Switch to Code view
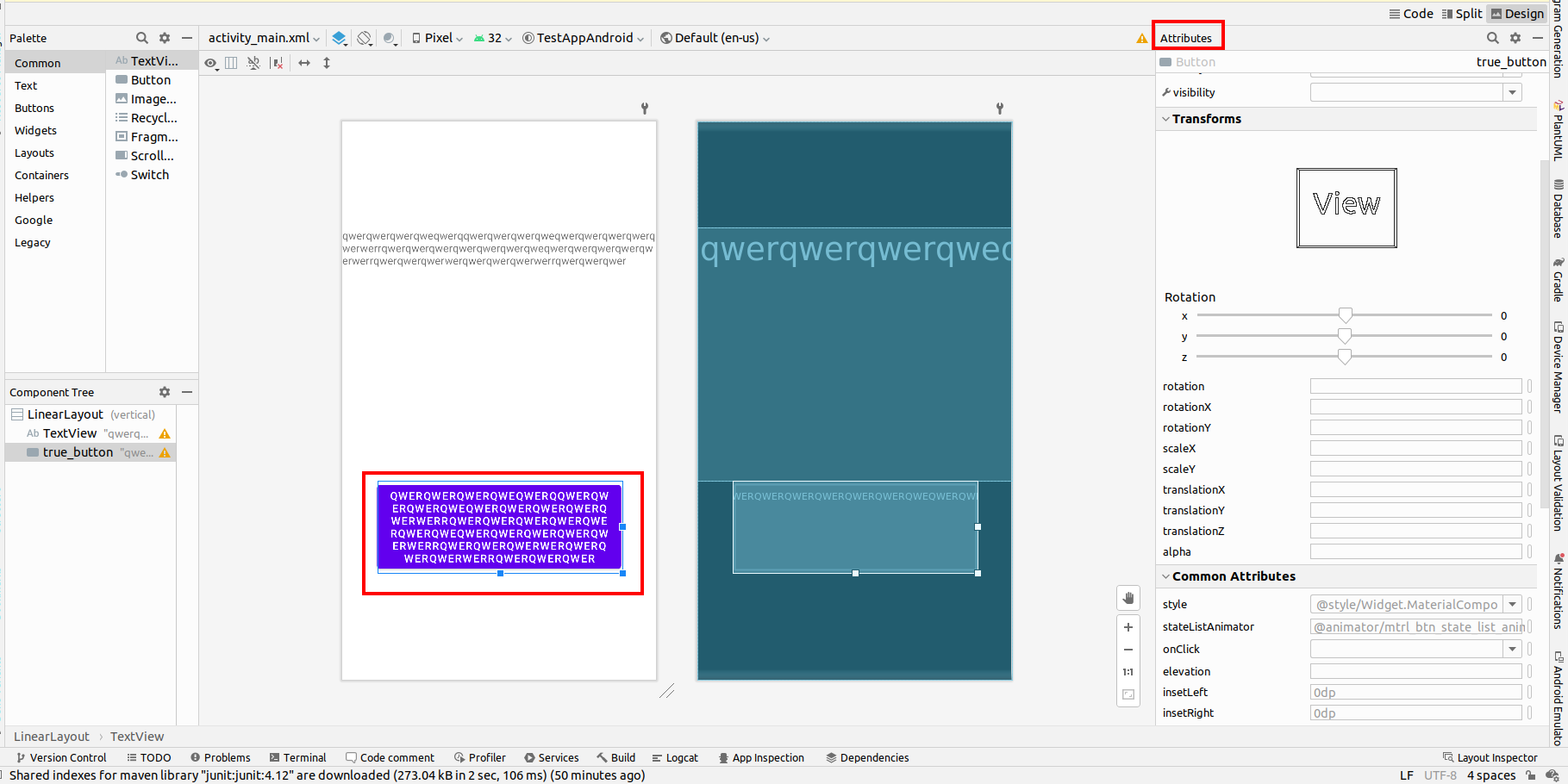Screen dimensions: 1568x784 1411,14
